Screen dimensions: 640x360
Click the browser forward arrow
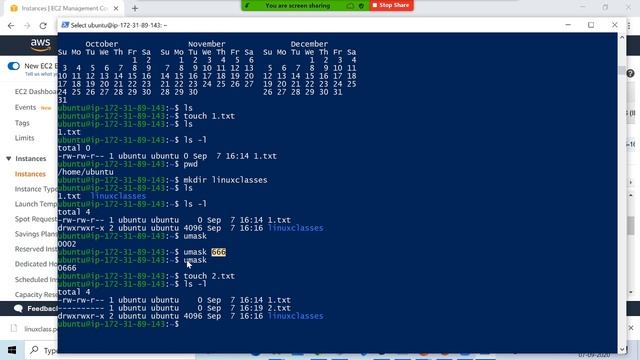27,26
